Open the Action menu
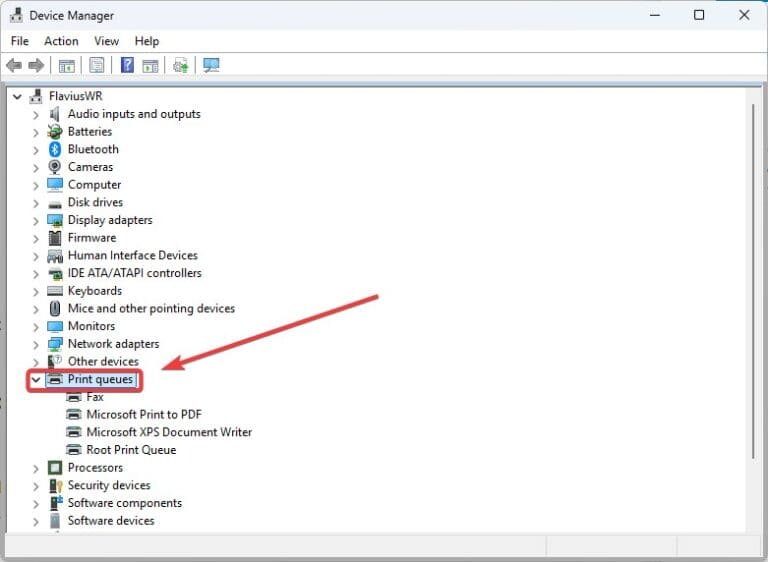Screen dimensions: 768x562 [x=61, y=41]
